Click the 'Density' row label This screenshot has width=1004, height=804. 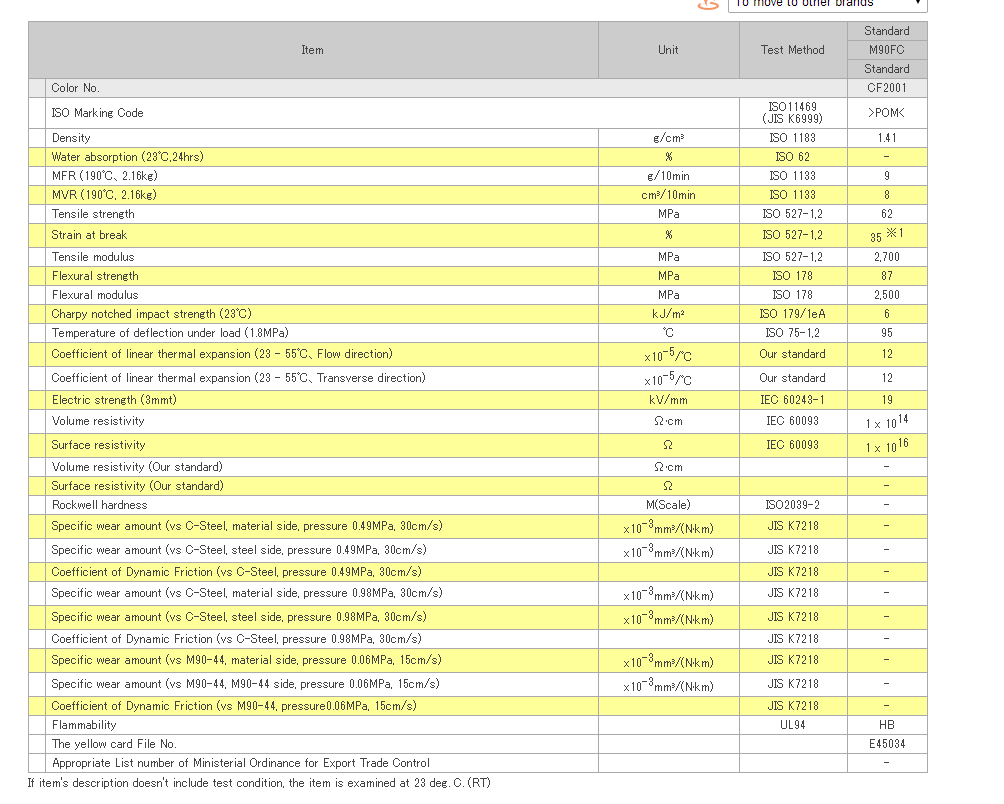[x=71, y=138]
